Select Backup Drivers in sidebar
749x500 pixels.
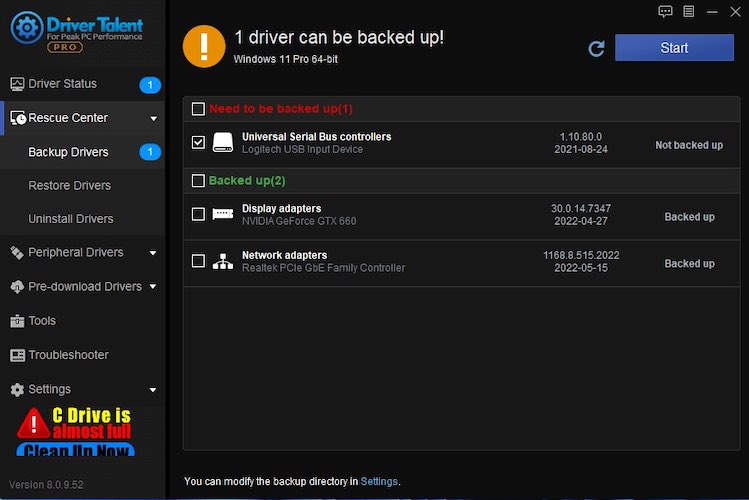click(x=83, y=152)
